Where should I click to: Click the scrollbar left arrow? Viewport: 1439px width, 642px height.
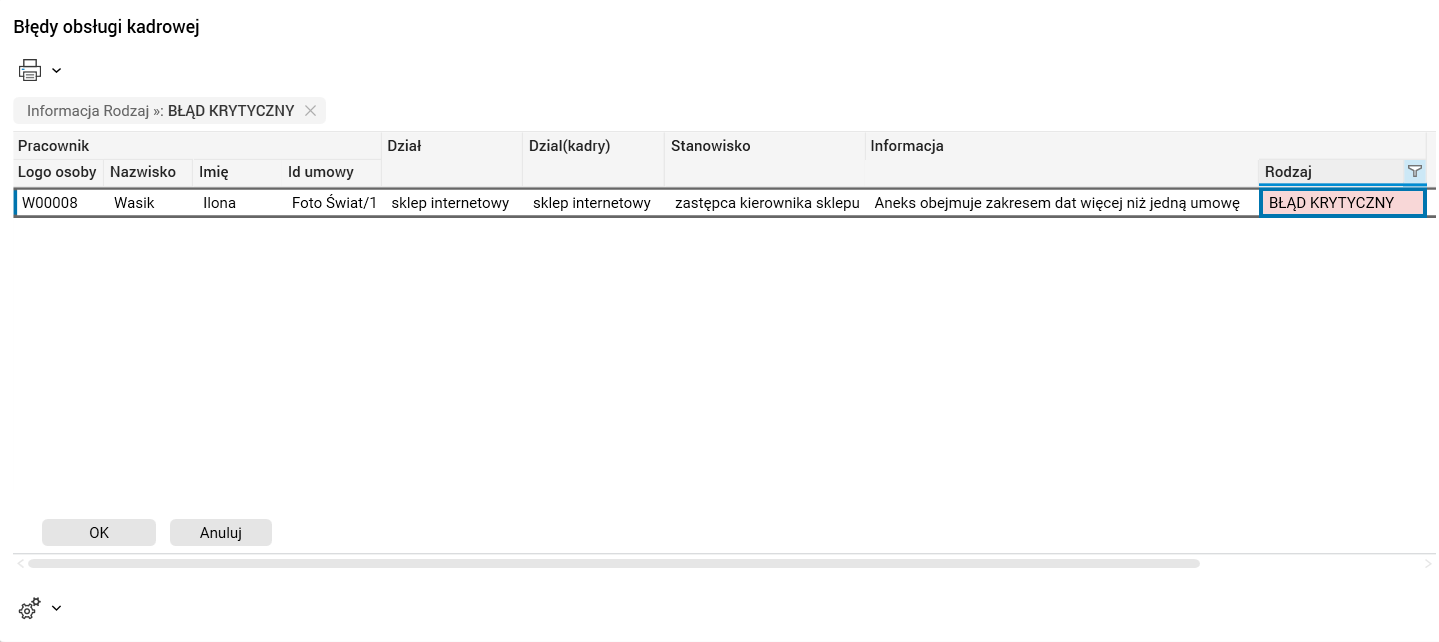pos(21,564)
